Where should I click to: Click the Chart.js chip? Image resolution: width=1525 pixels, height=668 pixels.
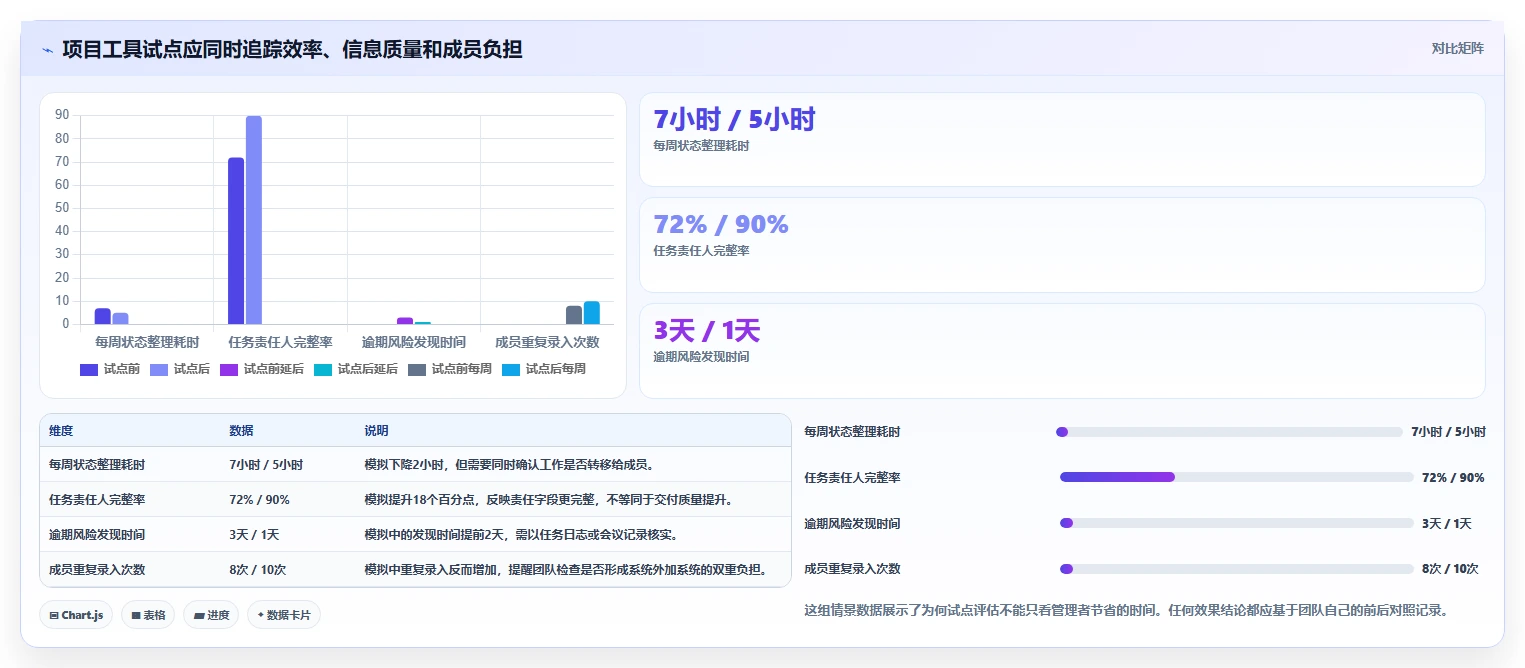(77, 615)
